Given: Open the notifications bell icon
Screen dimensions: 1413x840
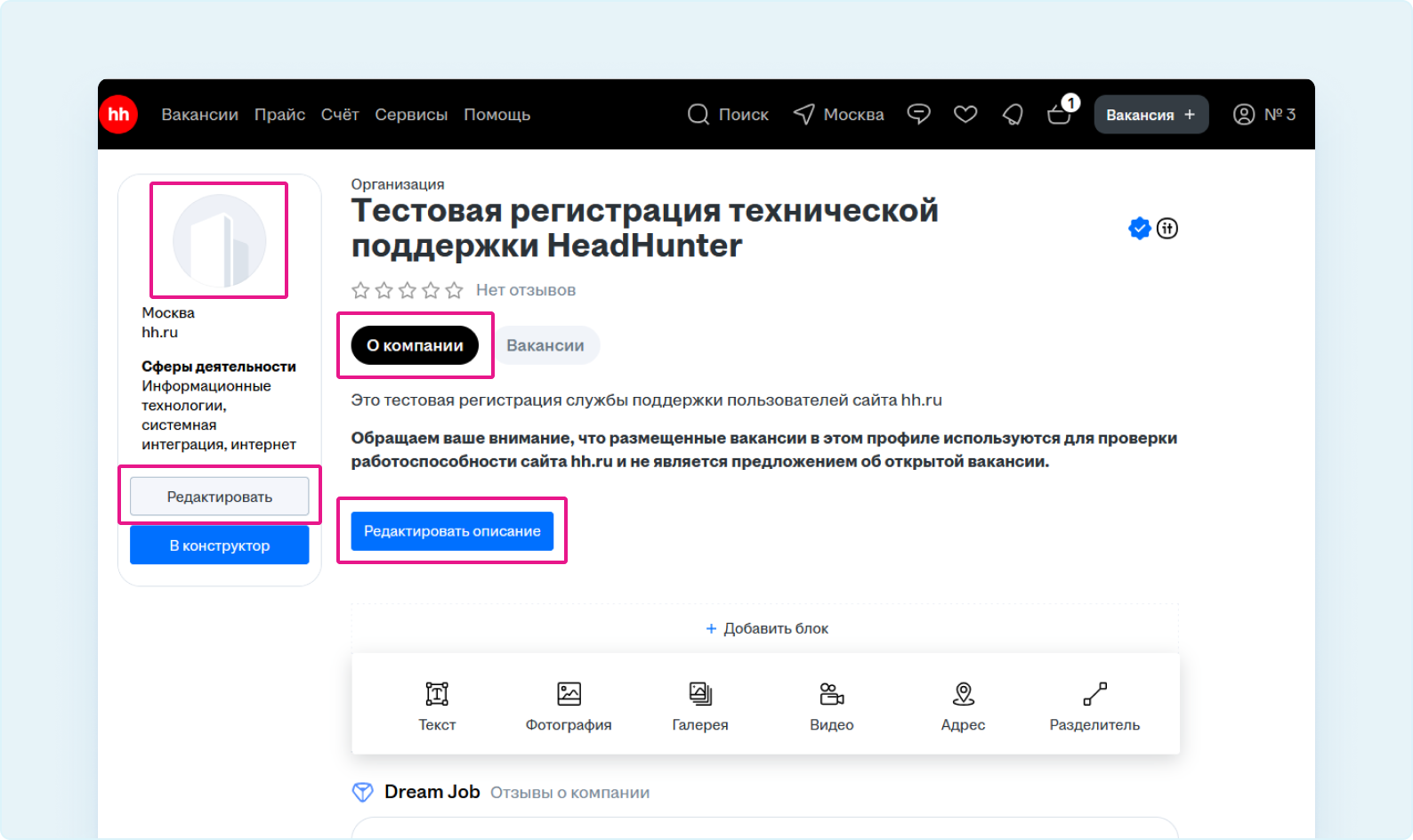Looking at the screenshot, I should pyautogui.click(x=1013, y=114).
